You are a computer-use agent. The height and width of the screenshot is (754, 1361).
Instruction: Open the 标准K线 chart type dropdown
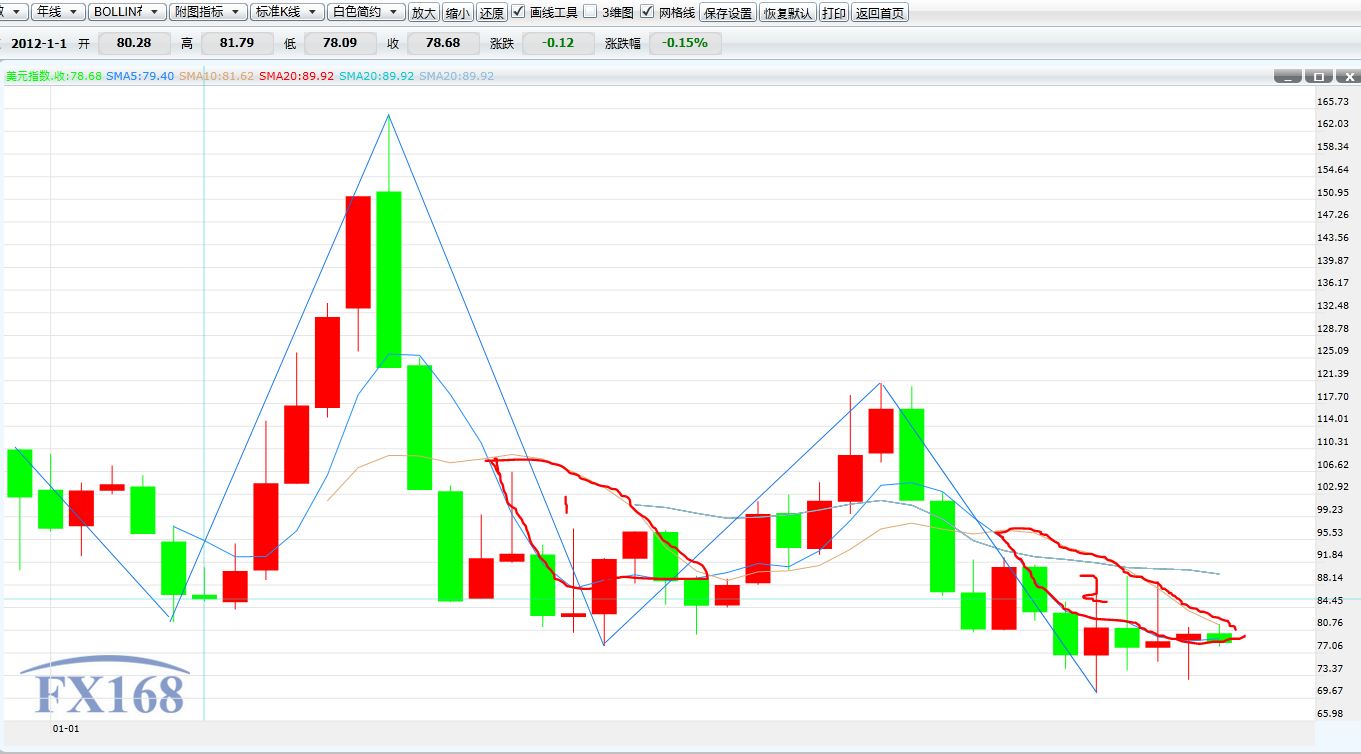288,12
